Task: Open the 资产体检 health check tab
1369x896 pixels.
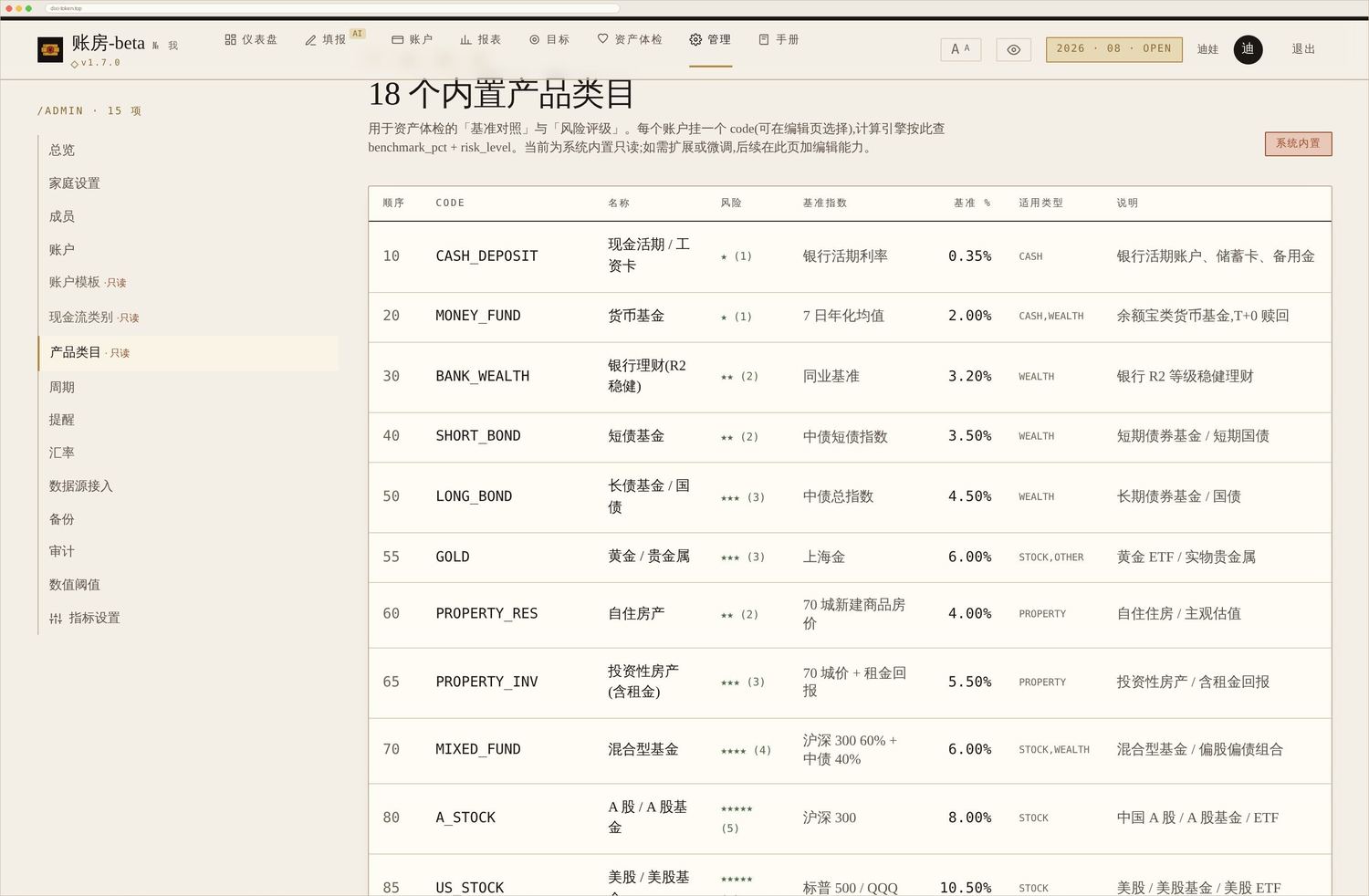Action: (630, 39)
